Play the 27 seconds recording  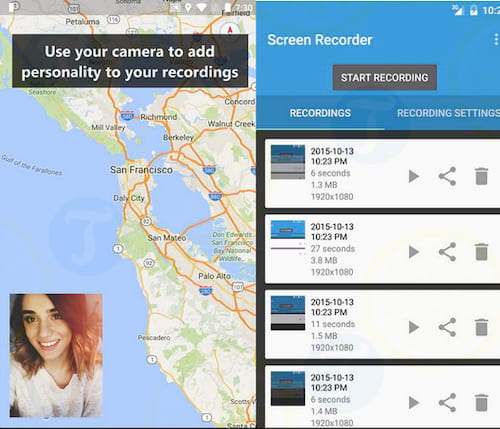coord(414,252)
